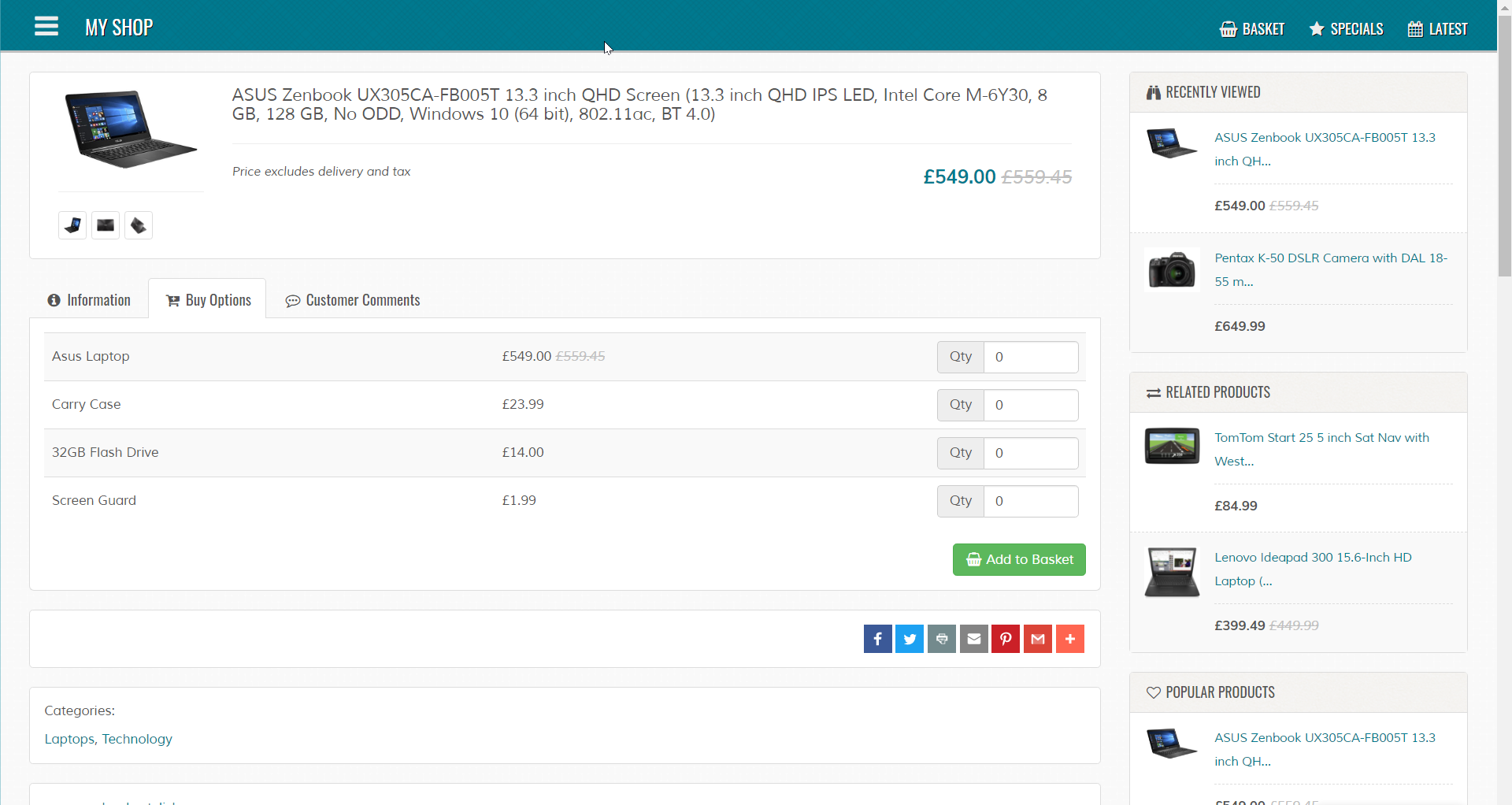Click ASUS thumbnail in Popular Products

(x=1172, y=744)
